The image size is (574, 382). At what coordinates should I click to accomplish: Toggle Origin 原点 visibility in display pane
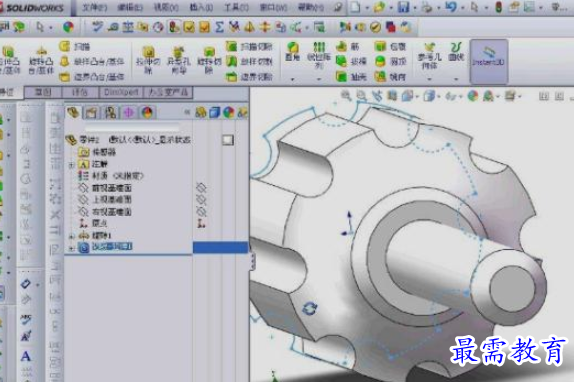pos(201,223)
